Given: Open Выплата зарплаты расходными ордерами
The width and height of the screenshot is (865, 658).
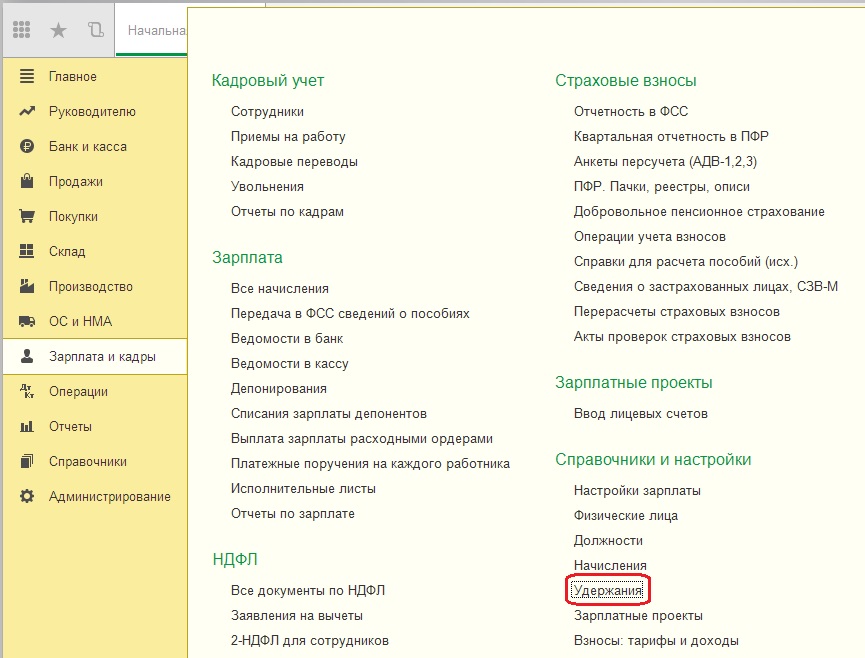Looking at the screenshot, I should 362,439.
